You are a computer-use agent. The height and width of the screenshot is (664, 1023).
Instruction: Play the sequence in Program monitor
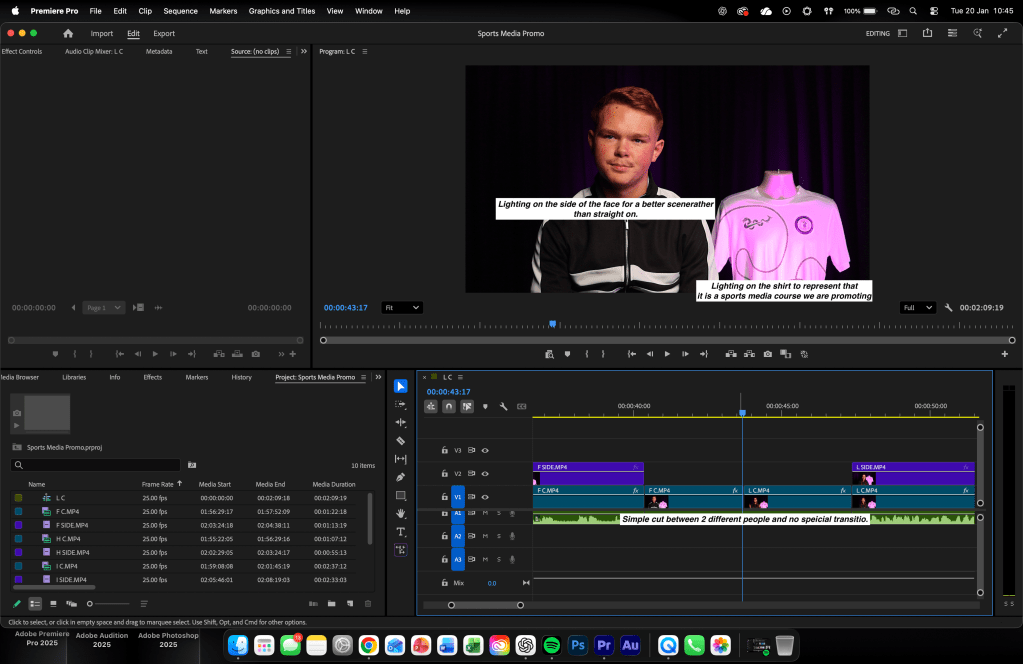(667, 354)
